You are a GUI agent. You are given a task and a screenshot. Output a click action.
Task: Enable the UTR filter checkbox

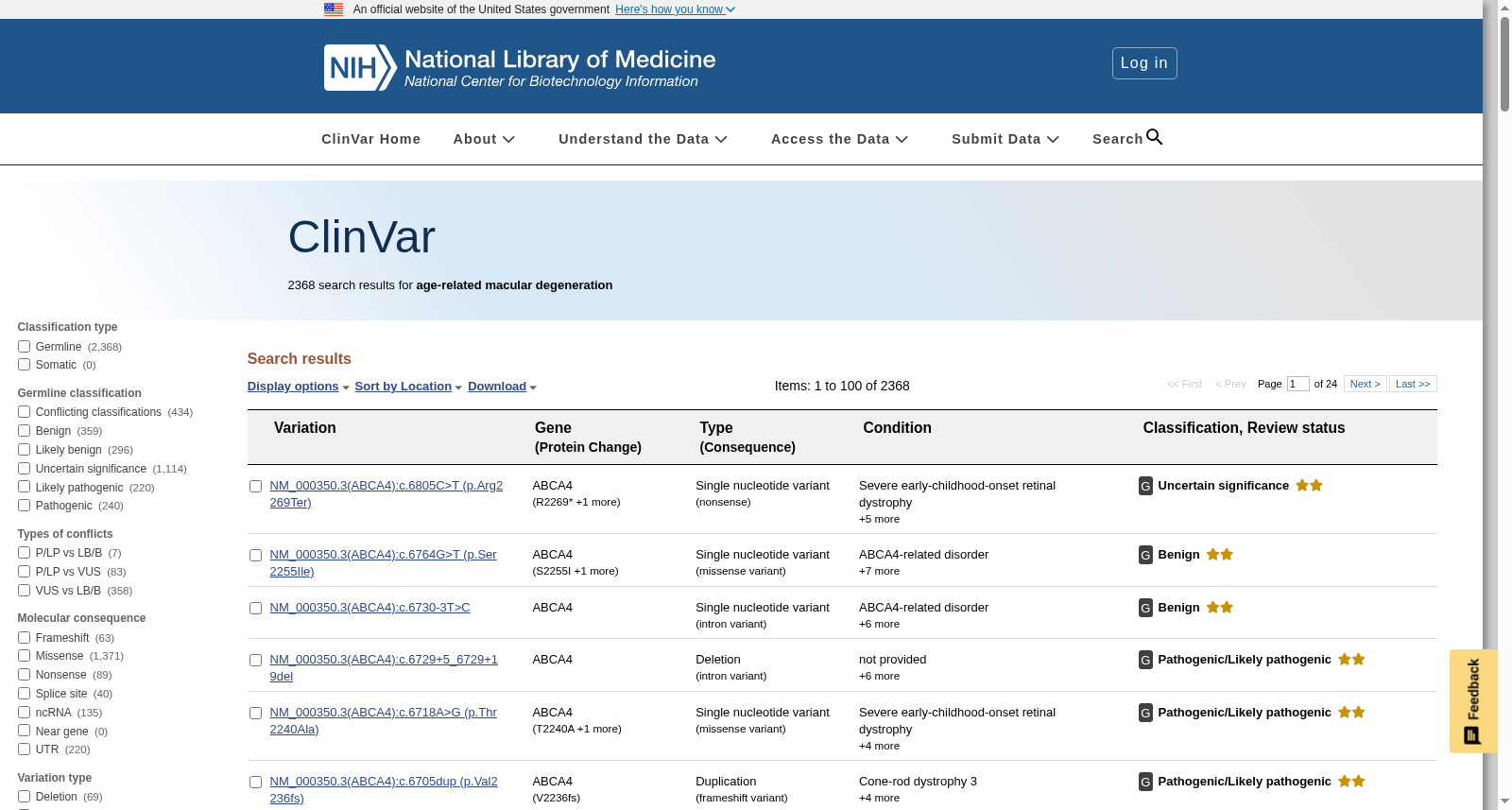[x=24, y=750]
